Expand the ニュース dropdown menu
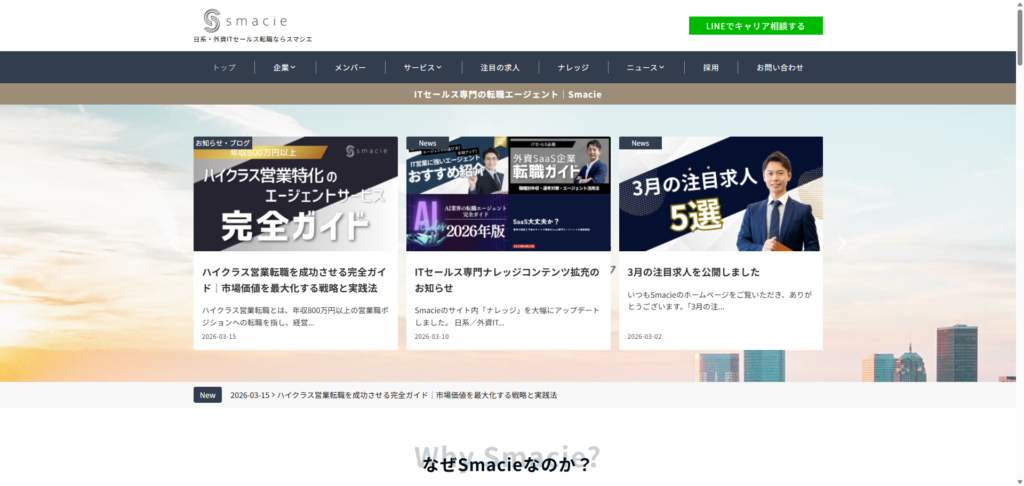The width and height of the screenshot is (1024, 486). point(645,68)
